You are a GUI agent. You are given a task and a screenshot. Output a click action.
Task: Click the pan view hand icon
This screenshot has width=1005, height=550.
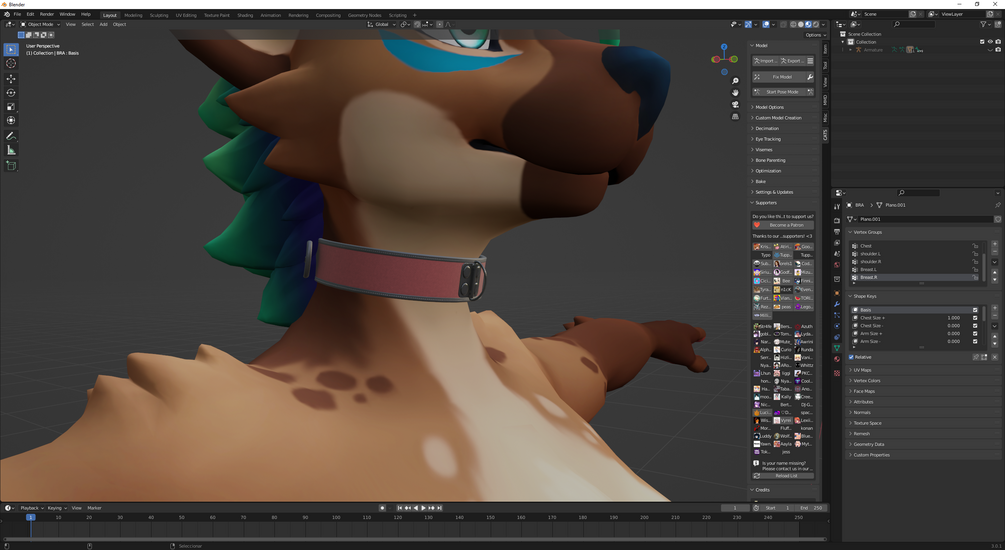[735, 92]
